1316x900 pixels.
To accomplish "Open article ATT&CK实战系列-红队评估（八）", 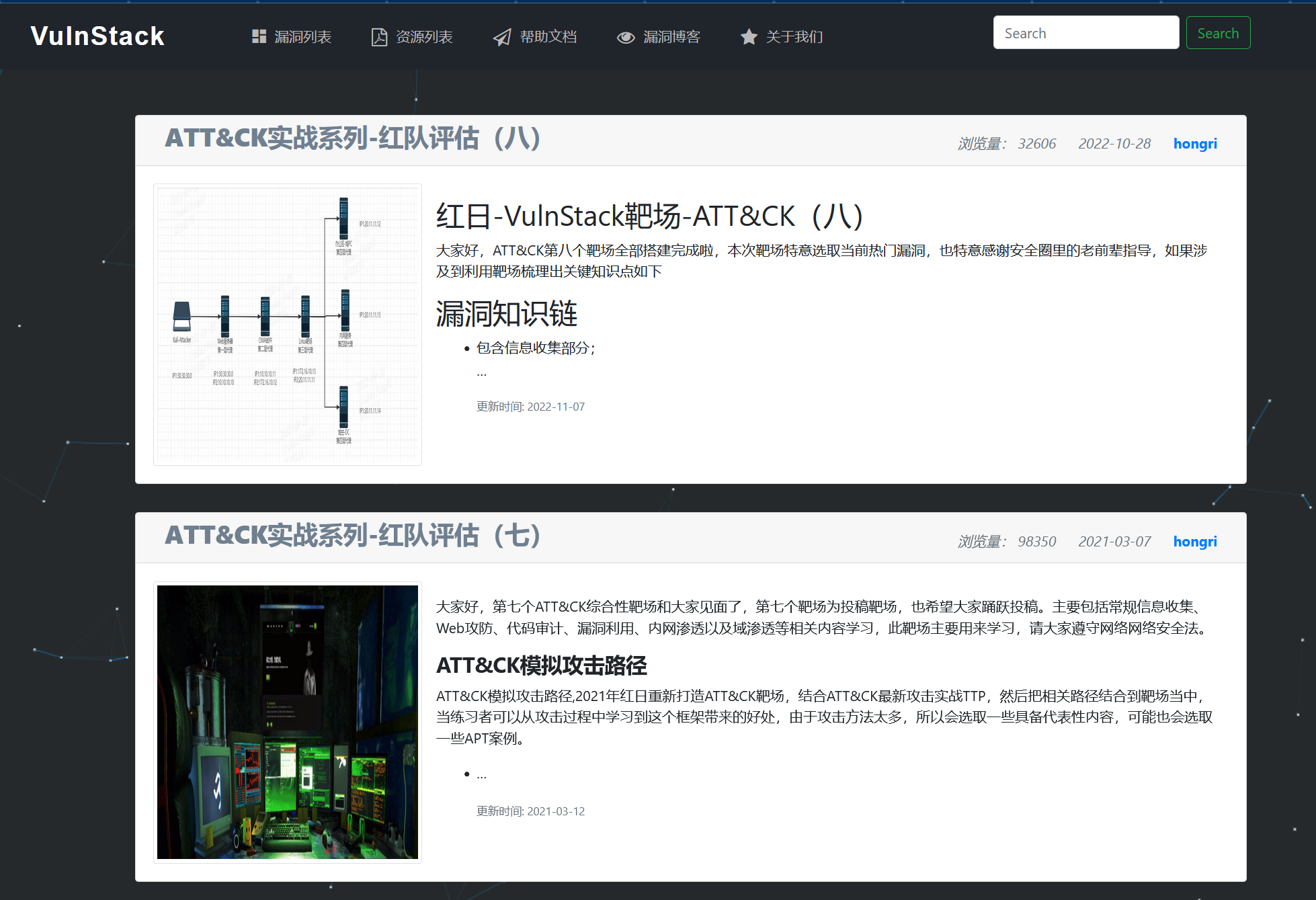I will (x=353, y=138).
